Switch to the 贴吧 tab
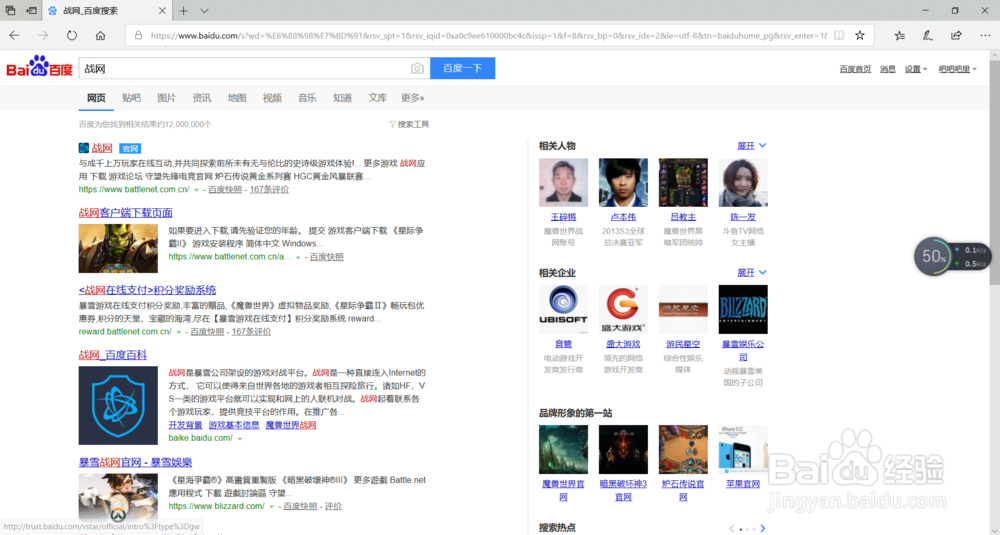 click(131, 98)
